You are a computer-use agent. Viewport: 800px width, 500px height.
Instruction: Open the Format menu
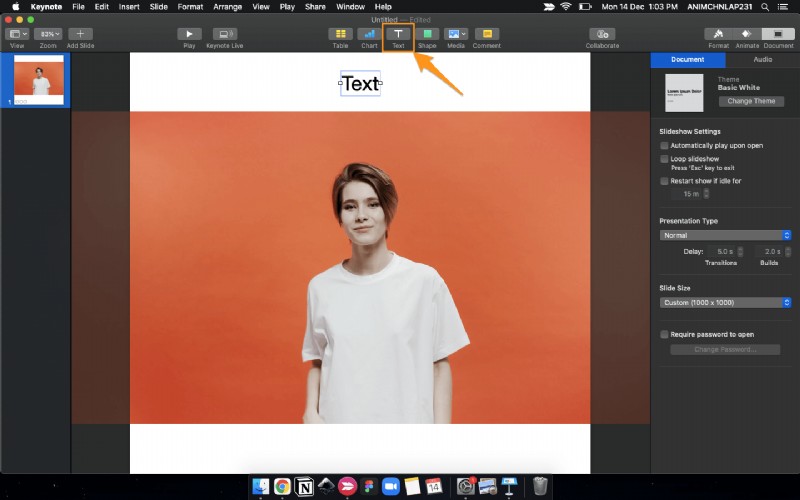tap(190, 7)
